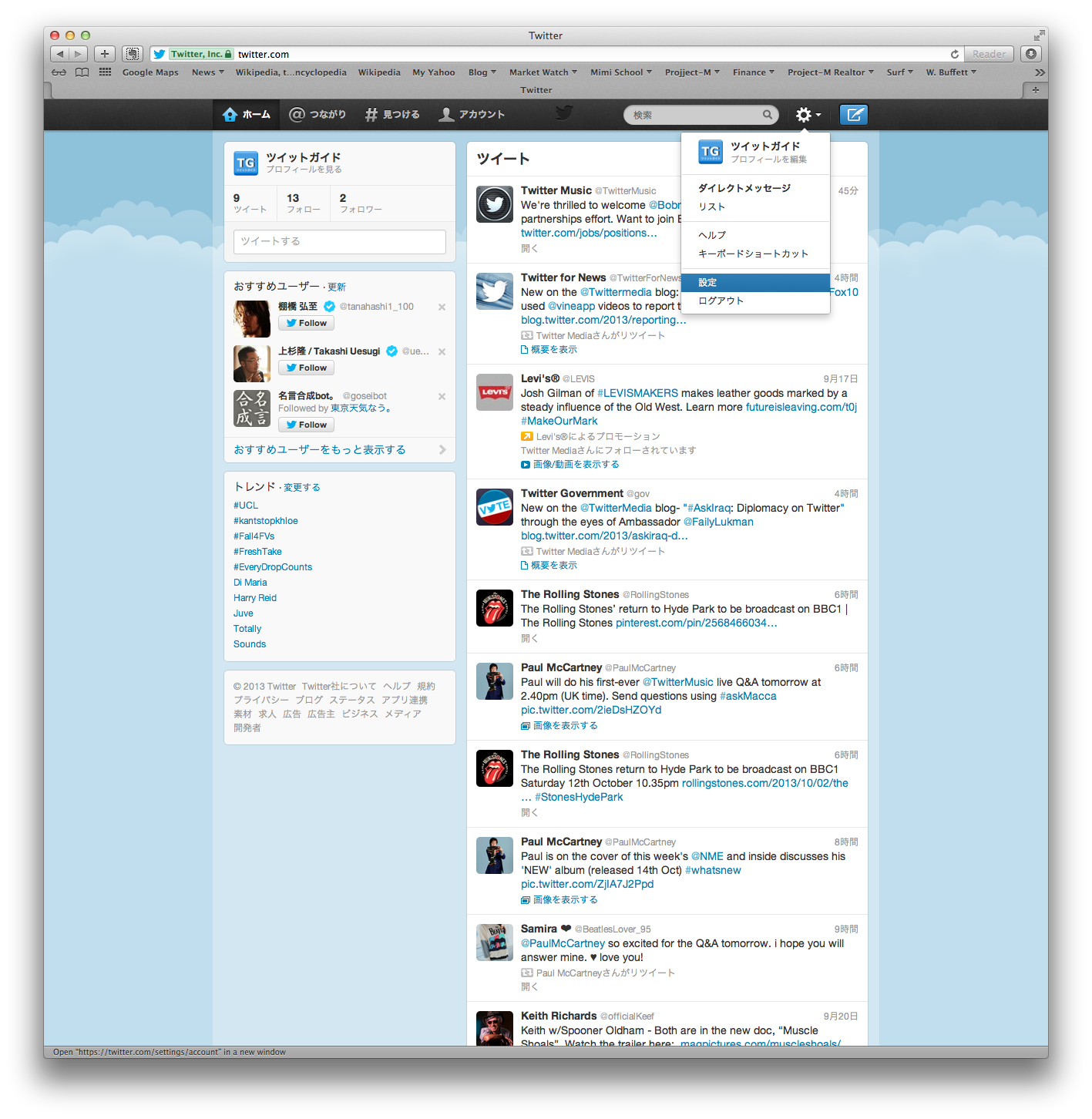Show summary under Twitter for News tweet
Image resolution: width=1092 pixels, height=1119 pixels.
(x=549, y=349)
